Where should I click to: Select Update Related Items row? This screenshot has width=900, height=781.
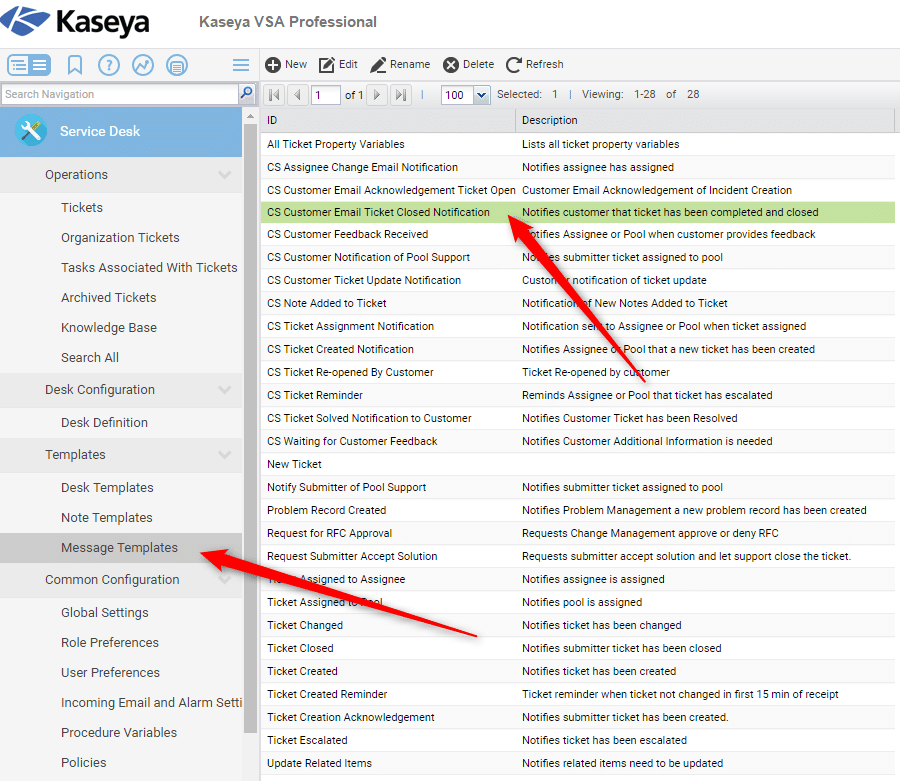click(x=578, y=763)
